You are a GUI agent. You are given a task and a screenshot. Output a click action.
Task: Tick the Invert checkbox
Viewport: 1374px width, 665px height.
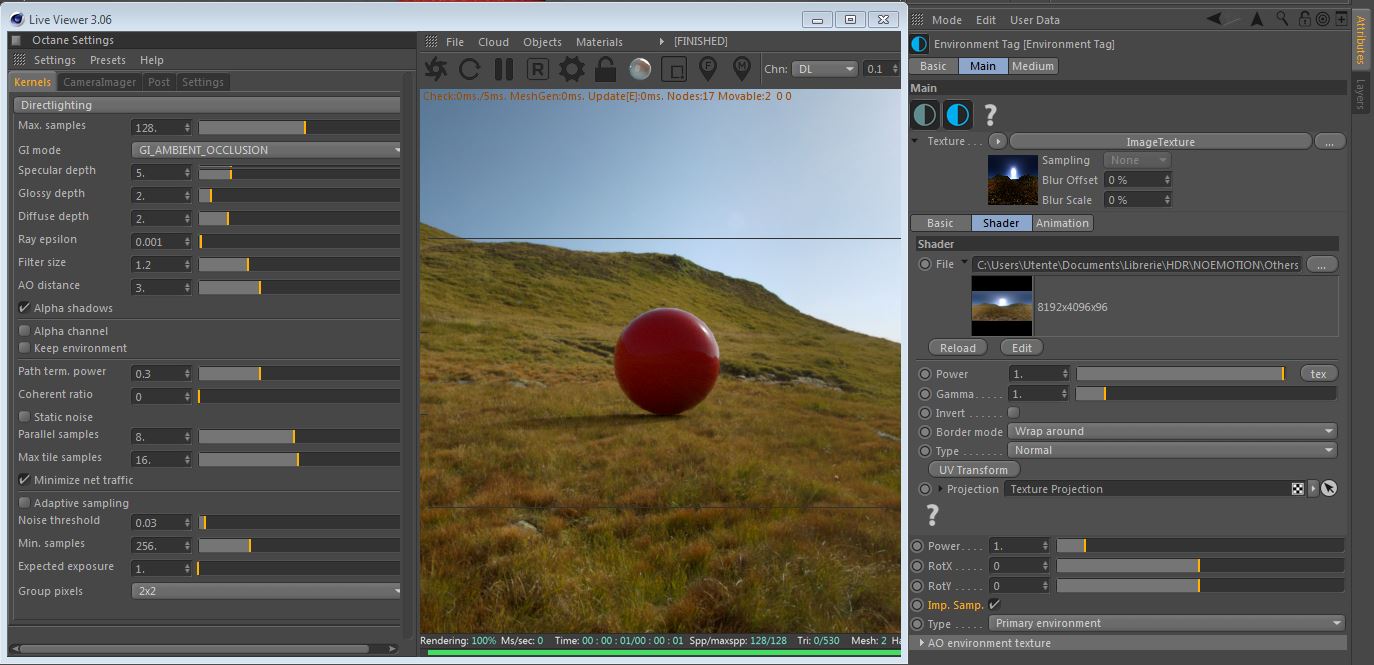tap(1013, 413)
